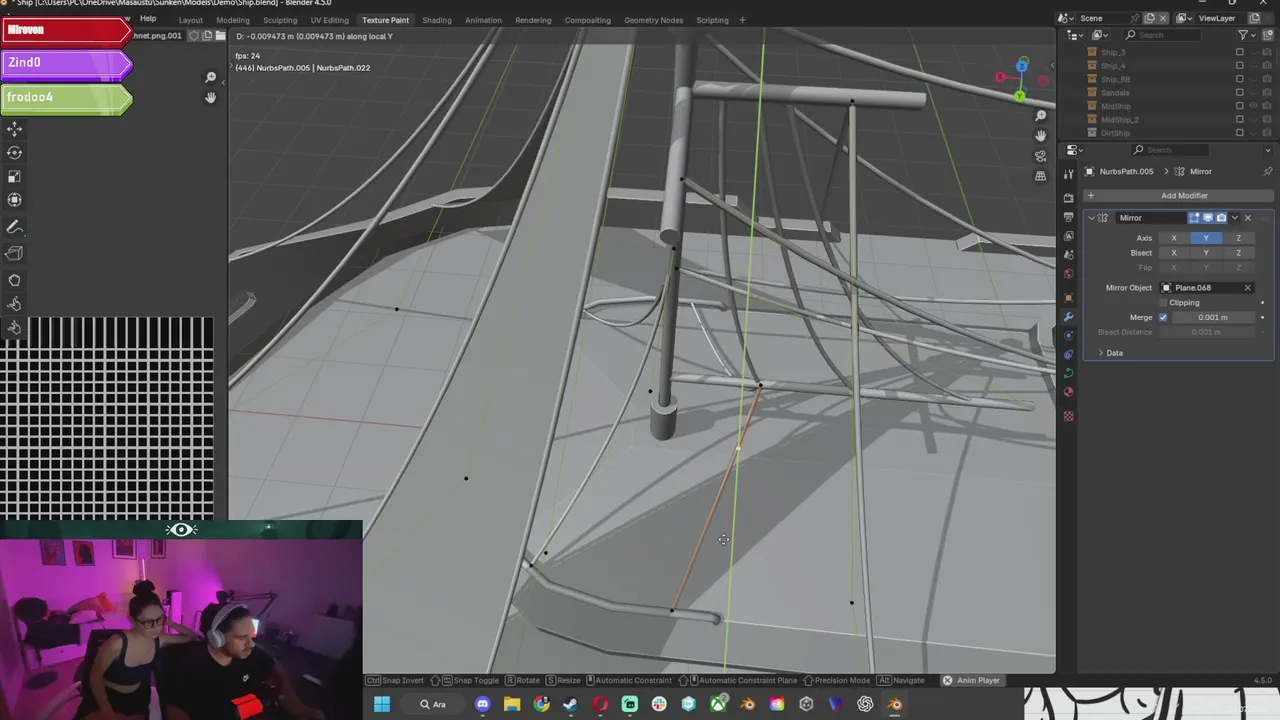Switch to the Sculpting workspace tab

coord(280,20)
